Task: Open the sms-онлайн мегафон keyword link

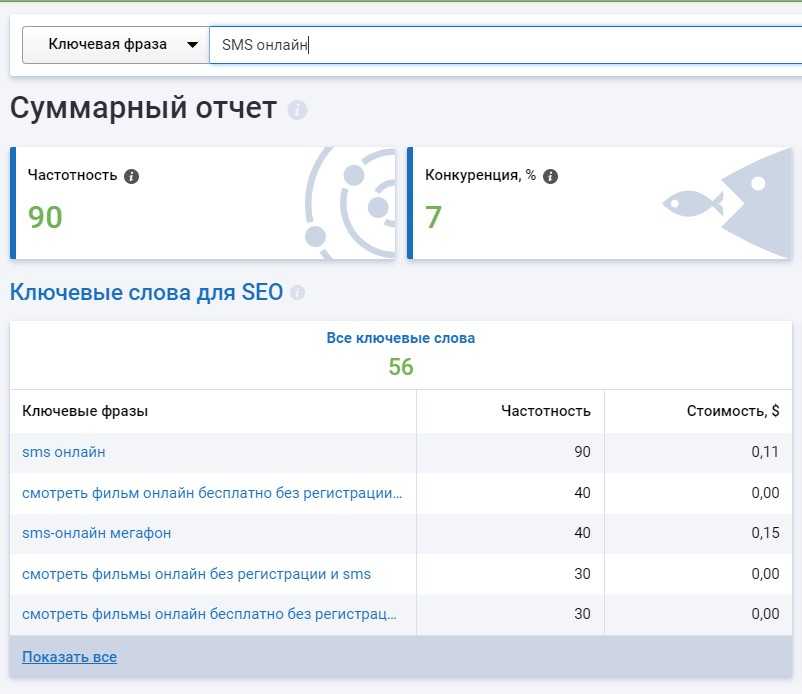Action: 96,533
